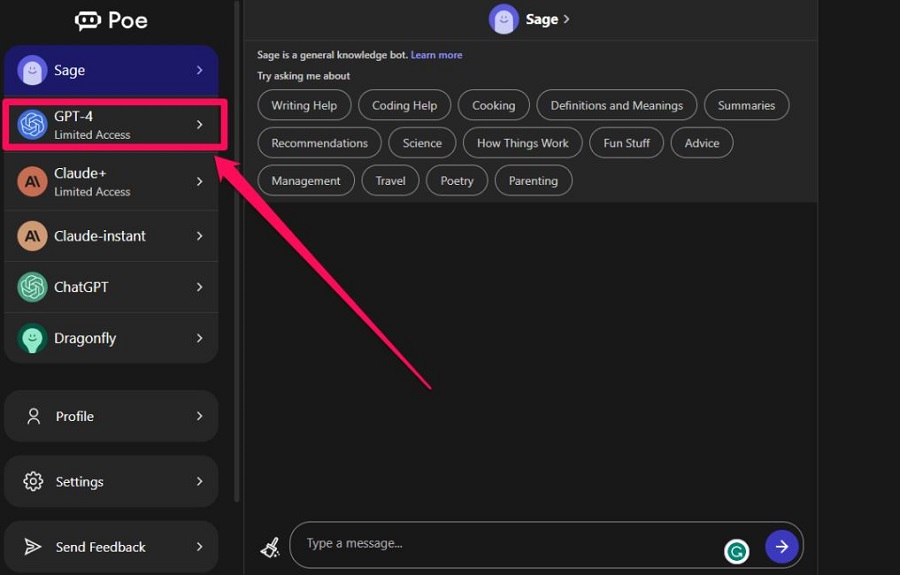Click the Claude-instant avatar icon

coord(32,236)
